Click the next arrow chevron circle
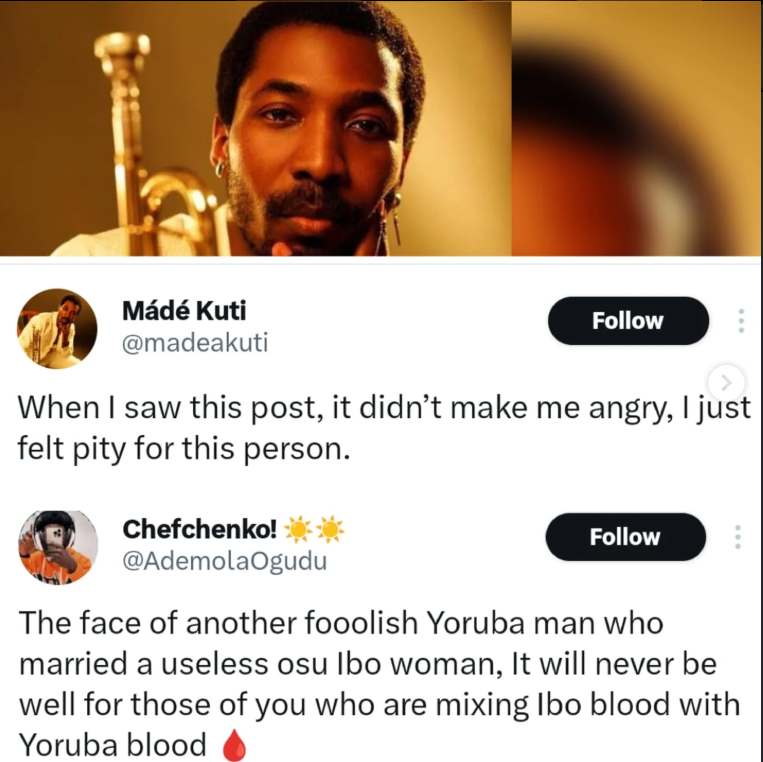This screenshot has width=763, height=762. coord(727,381)
